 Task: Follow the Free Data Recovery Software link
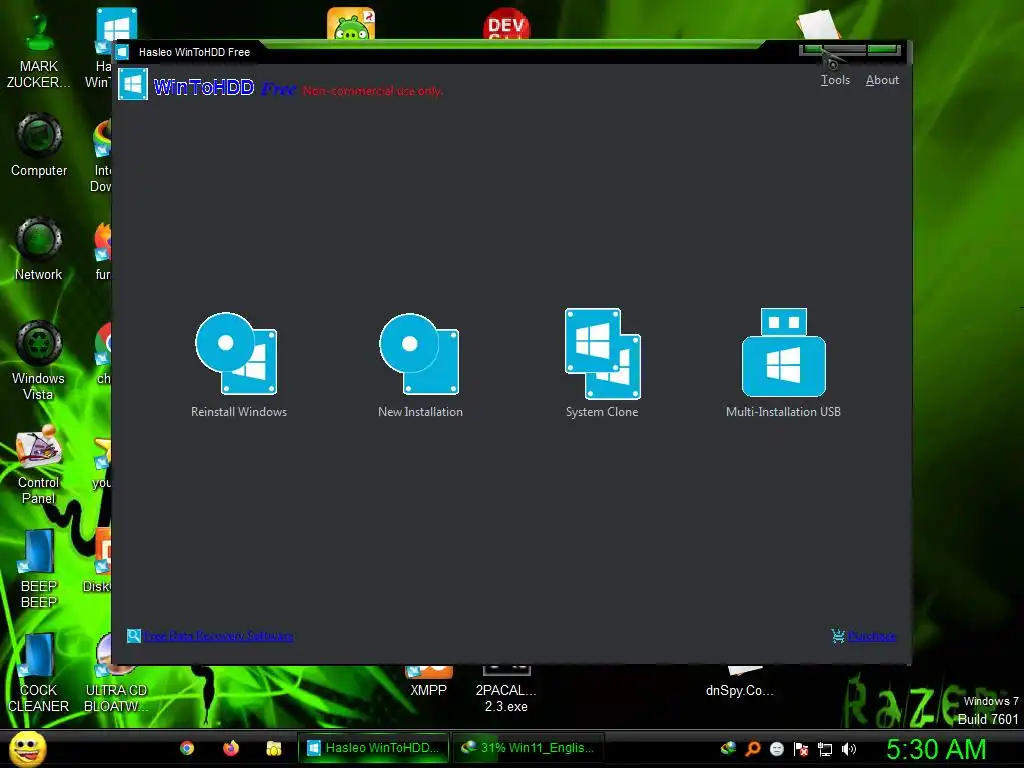tap(218, 636)
